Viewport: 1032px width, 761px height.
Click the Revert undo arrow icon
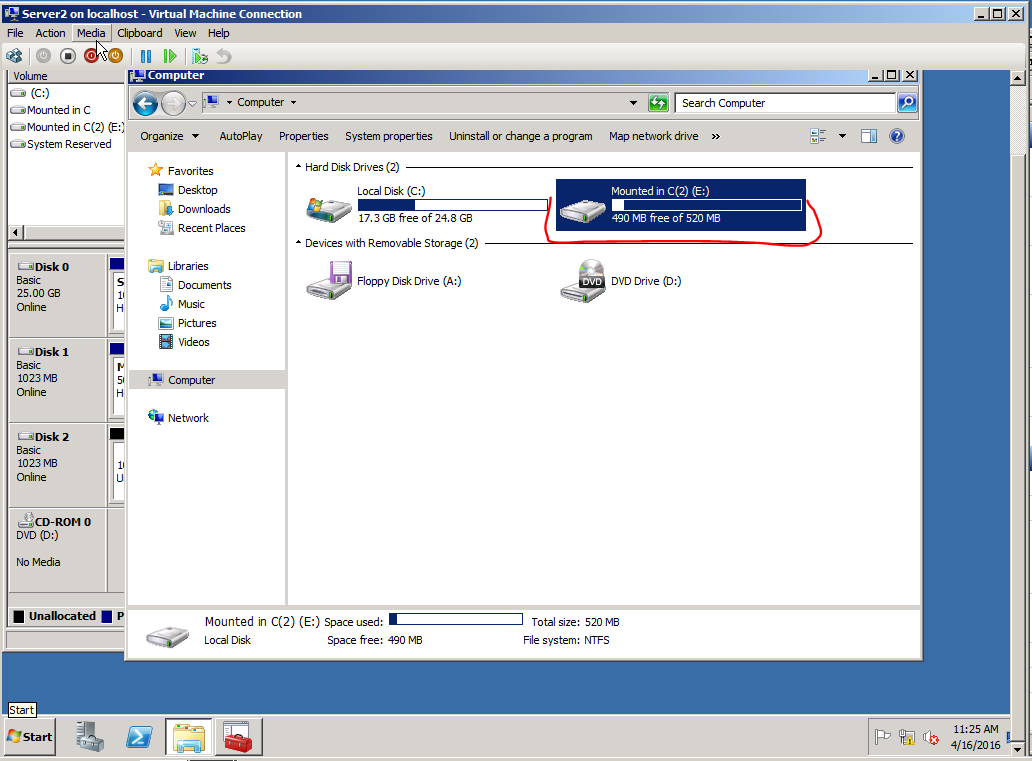point(224,56)
